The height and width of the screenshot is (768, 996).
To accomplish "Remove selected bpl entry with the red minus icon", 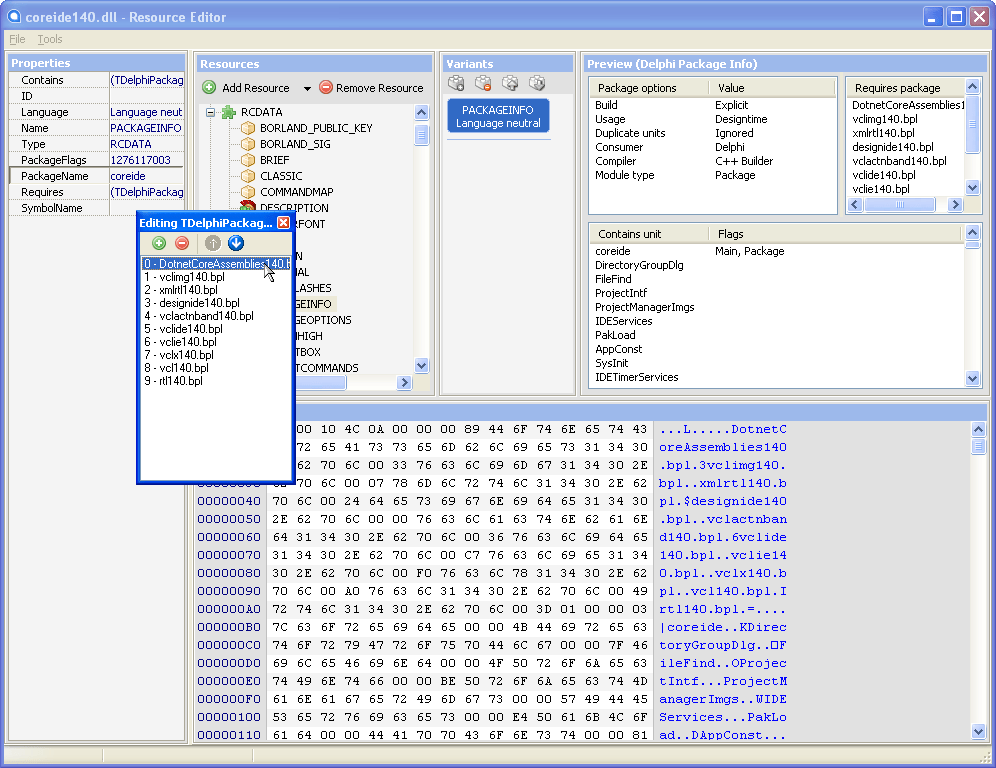I will [182, 242].
